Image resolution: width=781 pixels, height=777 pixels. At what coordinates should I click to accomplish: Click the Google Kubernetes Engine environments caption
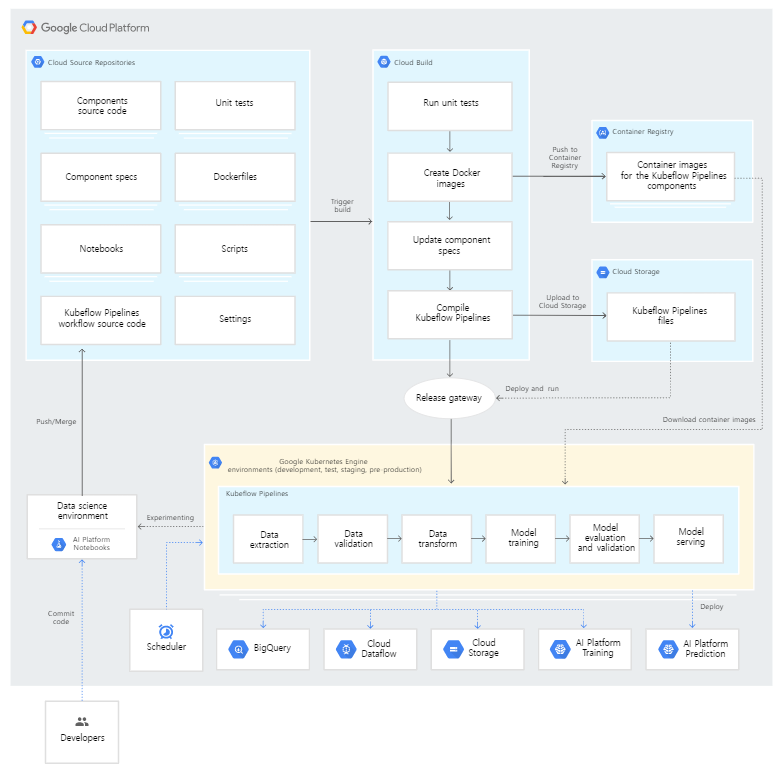(324, 466)
